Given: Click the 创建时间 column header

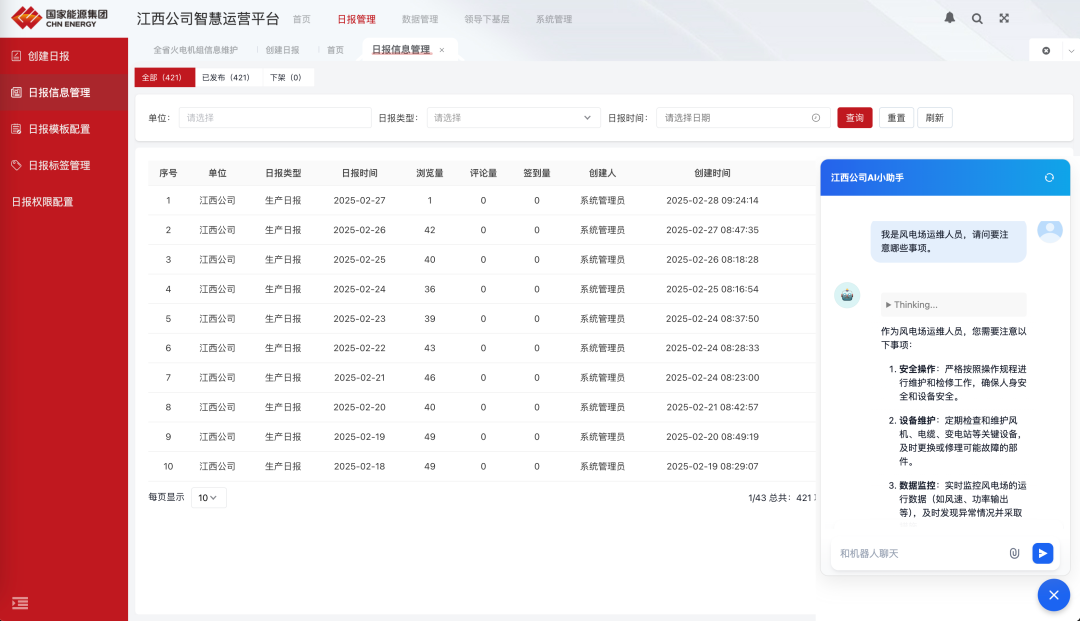Looking at the screenshot, I should [712, 173].
